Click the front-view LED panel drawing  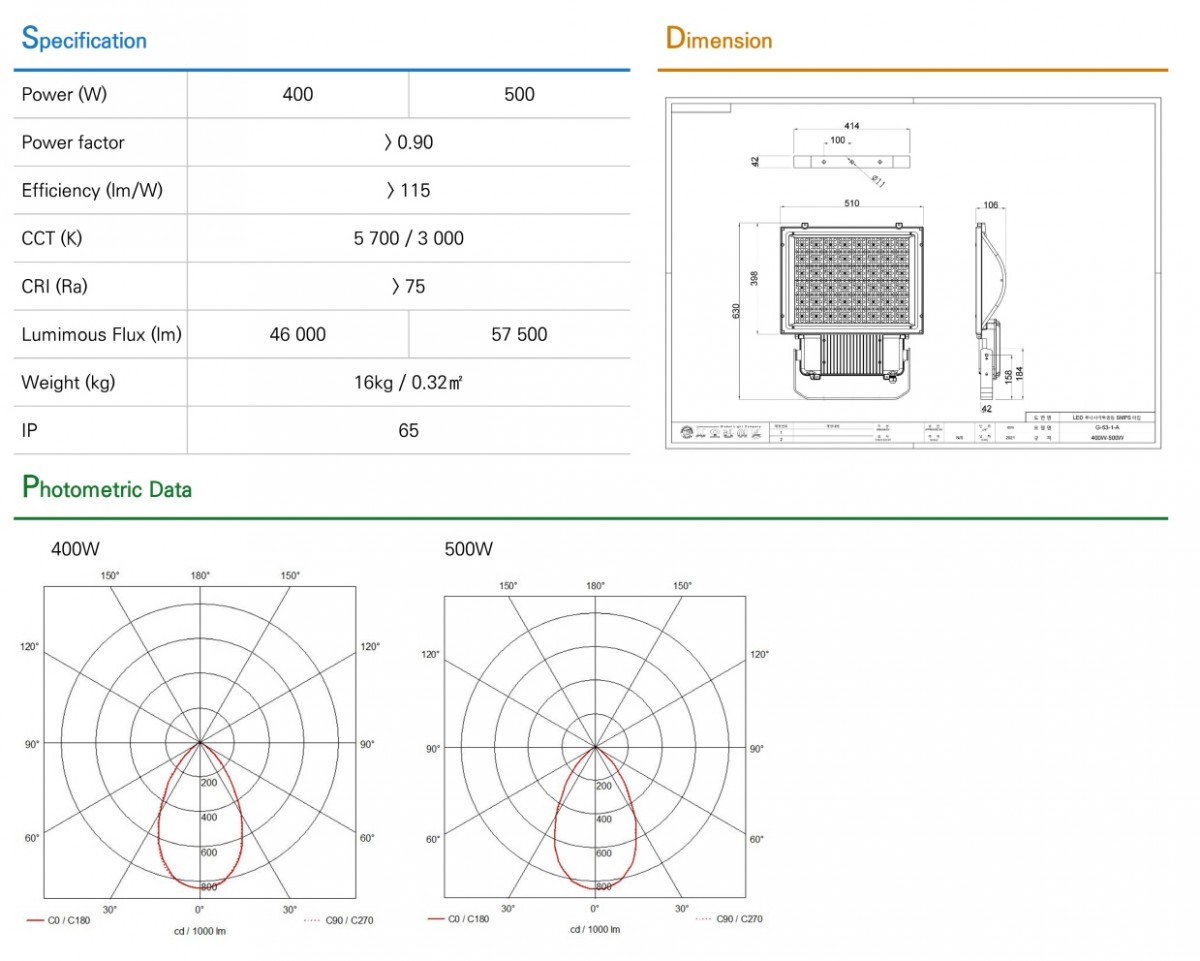coord(852,278)
